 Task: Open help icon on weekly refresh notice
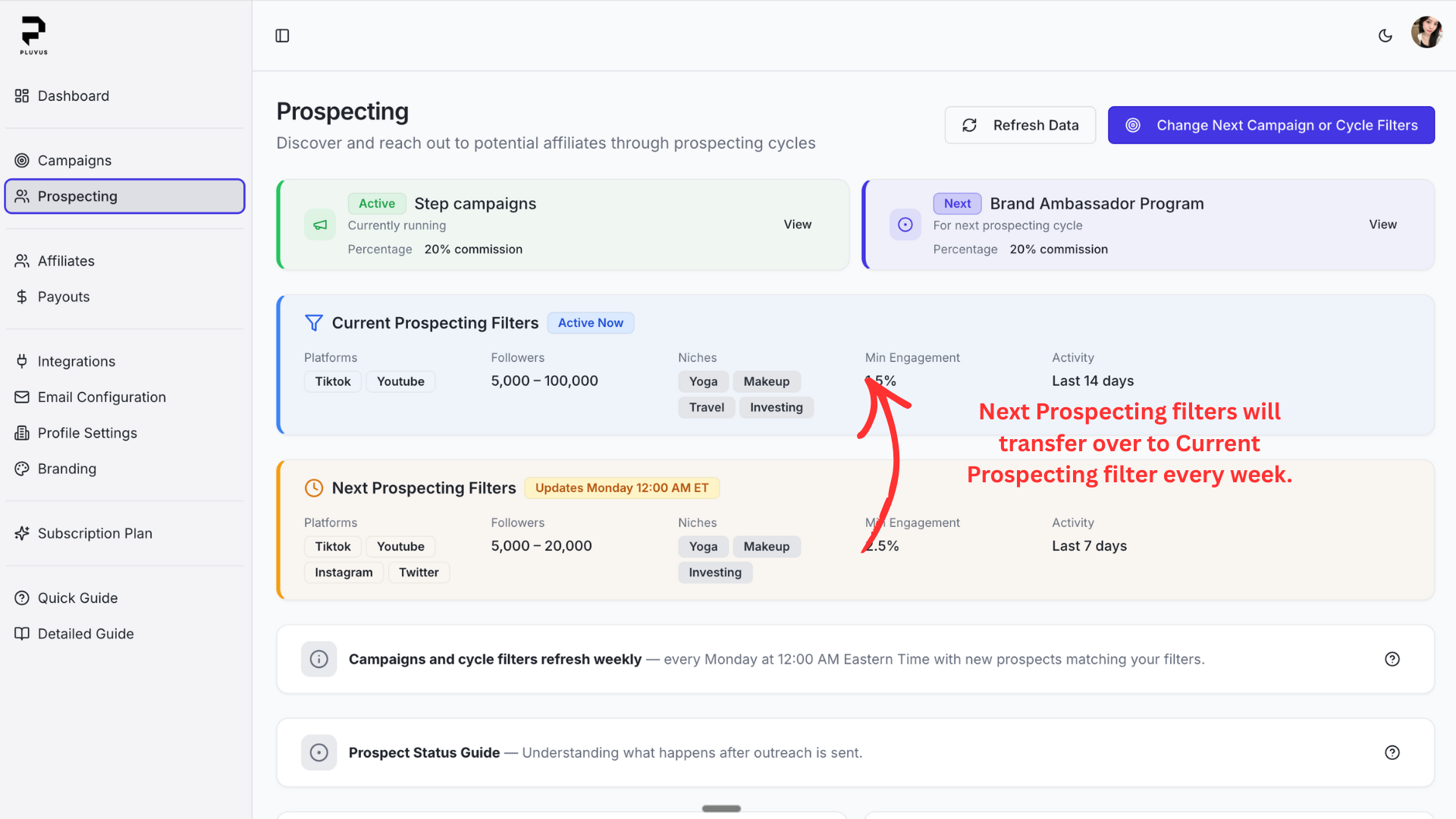coord(1392,659)
